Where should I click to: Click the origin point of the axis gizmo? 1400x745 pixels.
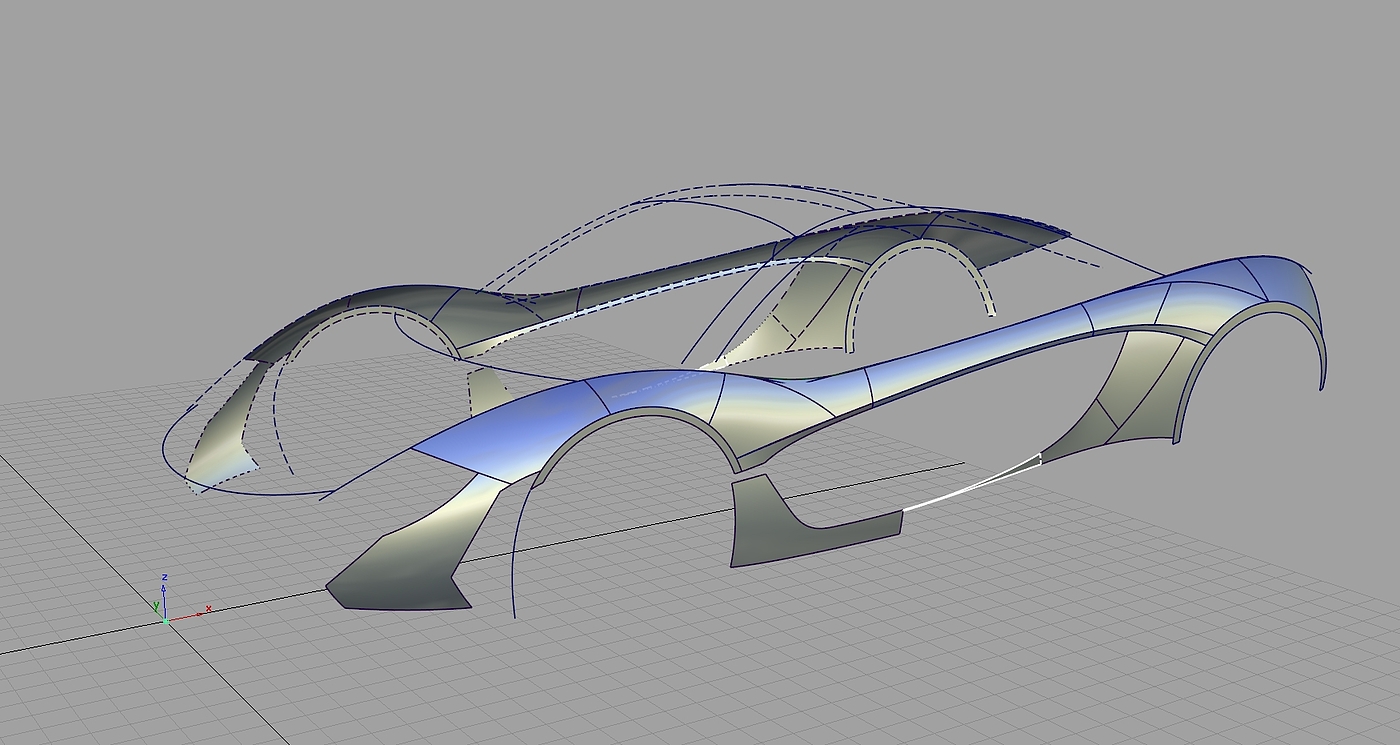[165, 621]
